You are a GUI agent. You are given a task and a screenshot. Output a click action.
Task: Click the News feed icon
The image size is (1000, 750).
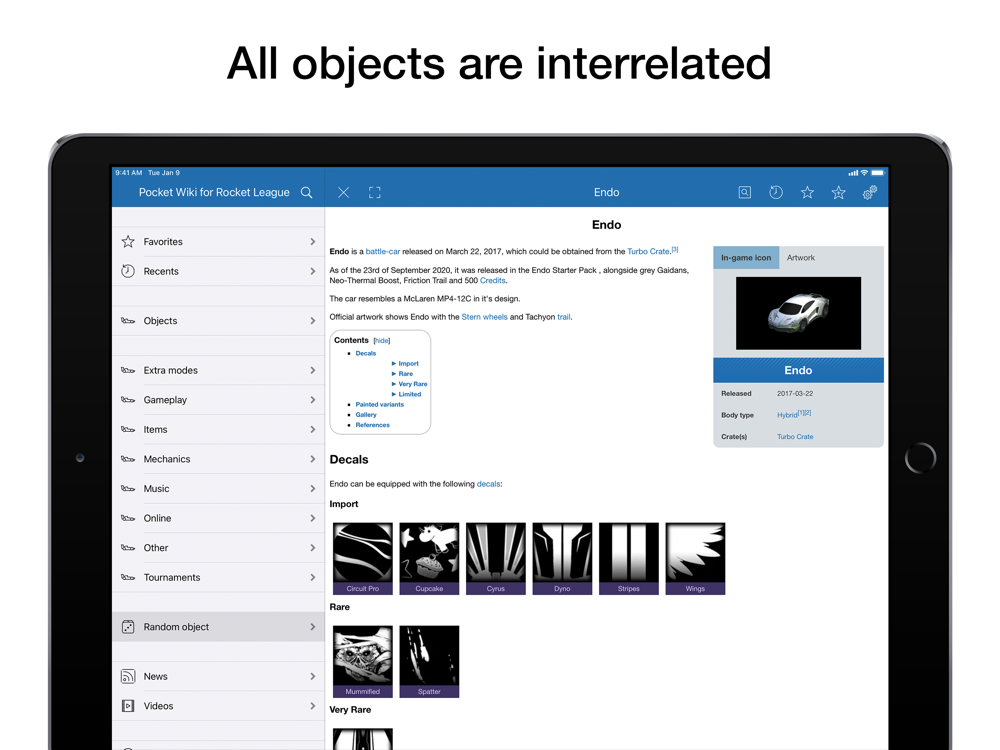tap(128, 677)
